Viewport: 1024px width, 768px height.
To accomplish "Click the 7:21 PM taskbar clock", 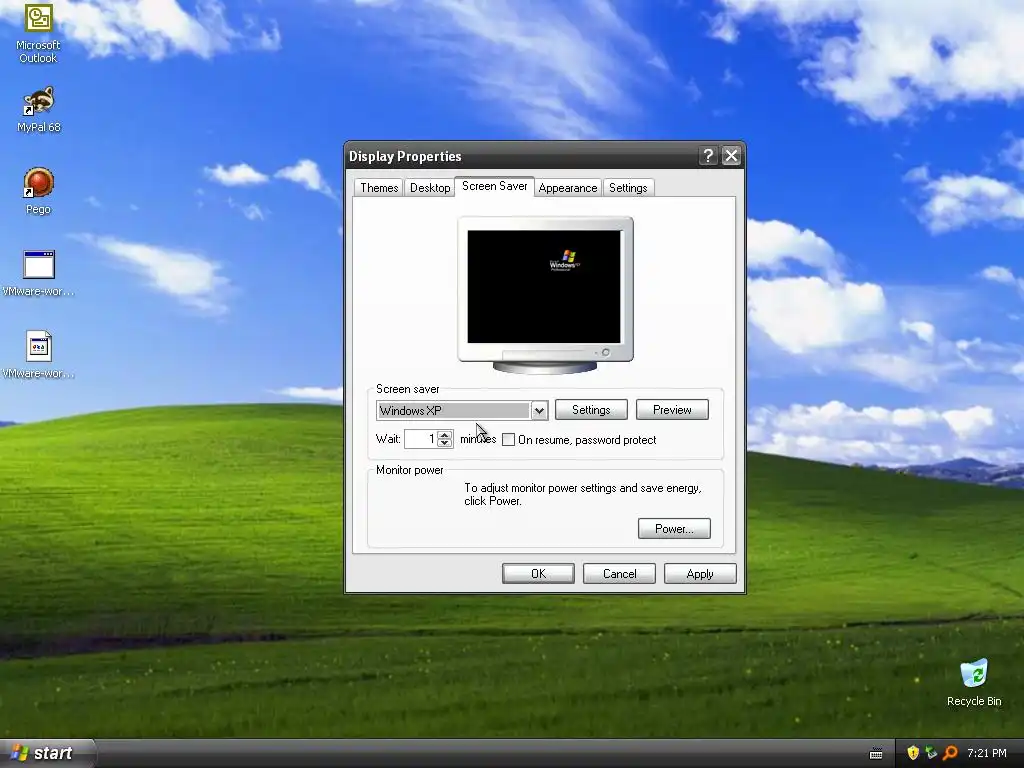I will pyautogui.click(x=987, y=753).
